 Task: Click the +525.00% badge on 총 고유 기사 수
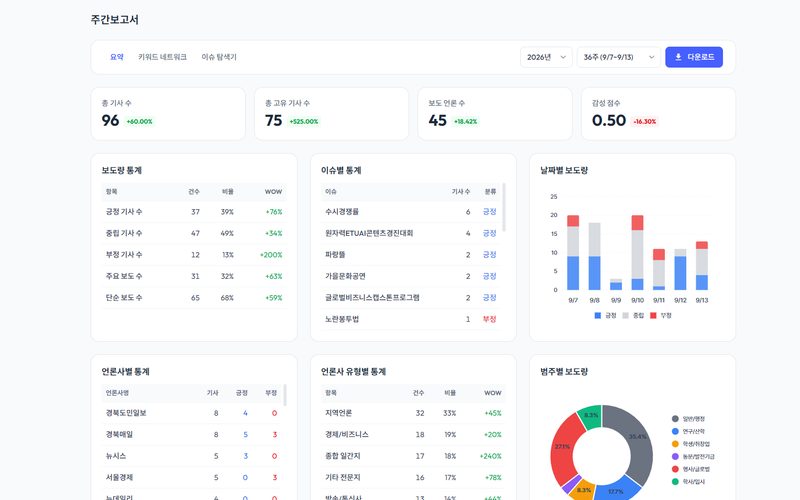point(304,121)
